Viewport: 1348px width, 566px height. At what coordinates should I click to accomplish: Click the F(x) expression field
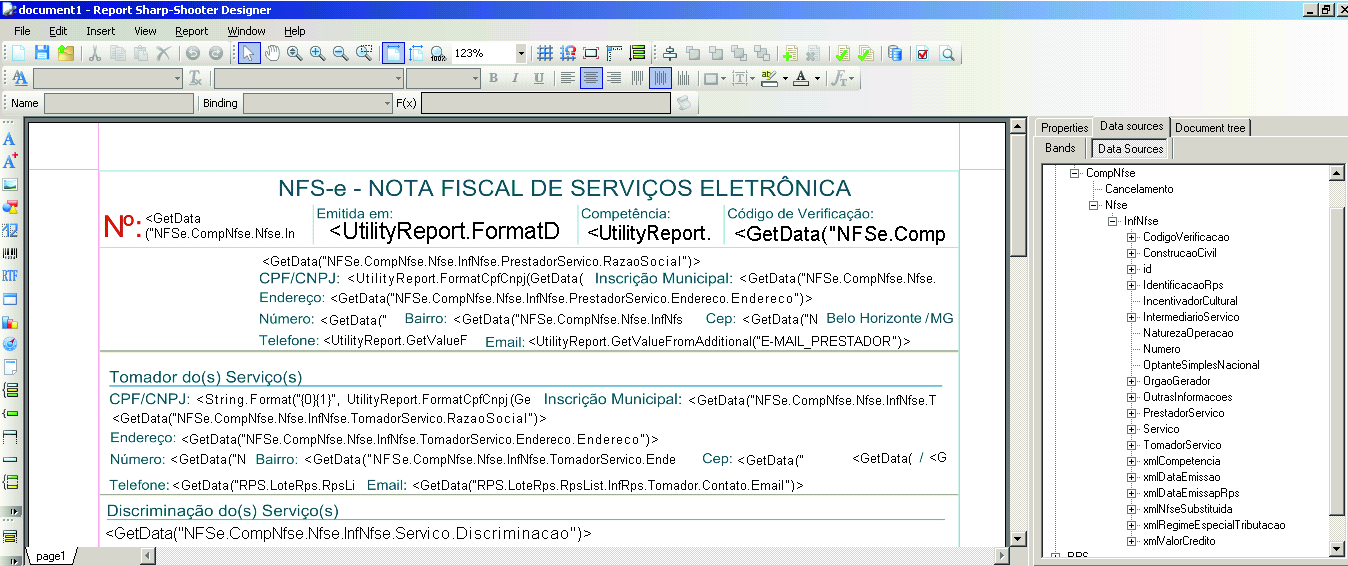coord(546,103)
